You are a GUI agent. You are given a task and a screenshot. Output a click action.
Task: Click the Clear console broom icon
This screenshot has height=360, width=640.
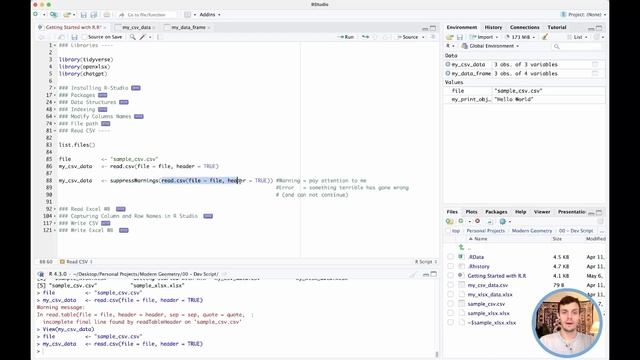coord(413,274)
